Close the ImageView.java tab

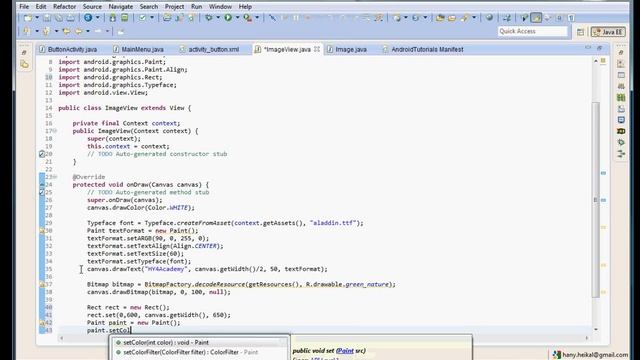(x=317, y=49)
